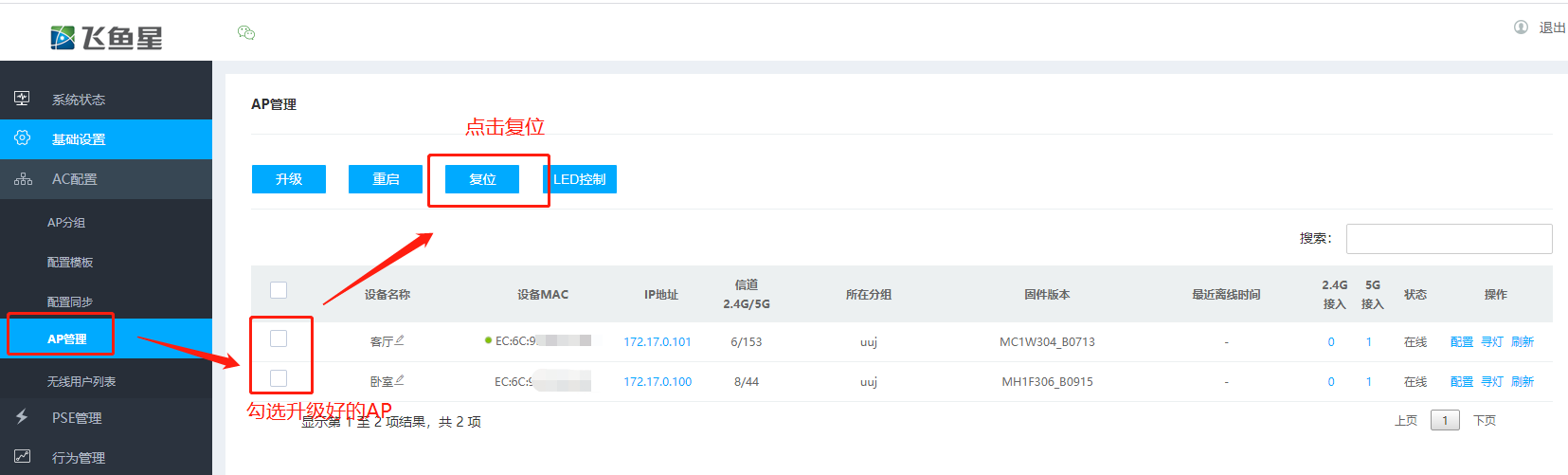Image resolution: width=1568 pixels, height=475 pixels.
Task: Open 无线用户列表 in the sidebar
Action: point(81,382)
